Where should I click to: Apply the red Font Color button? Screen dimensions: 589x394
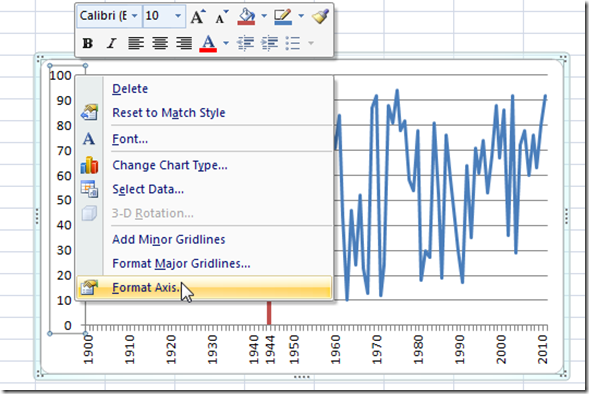click(x=208, y=43)
